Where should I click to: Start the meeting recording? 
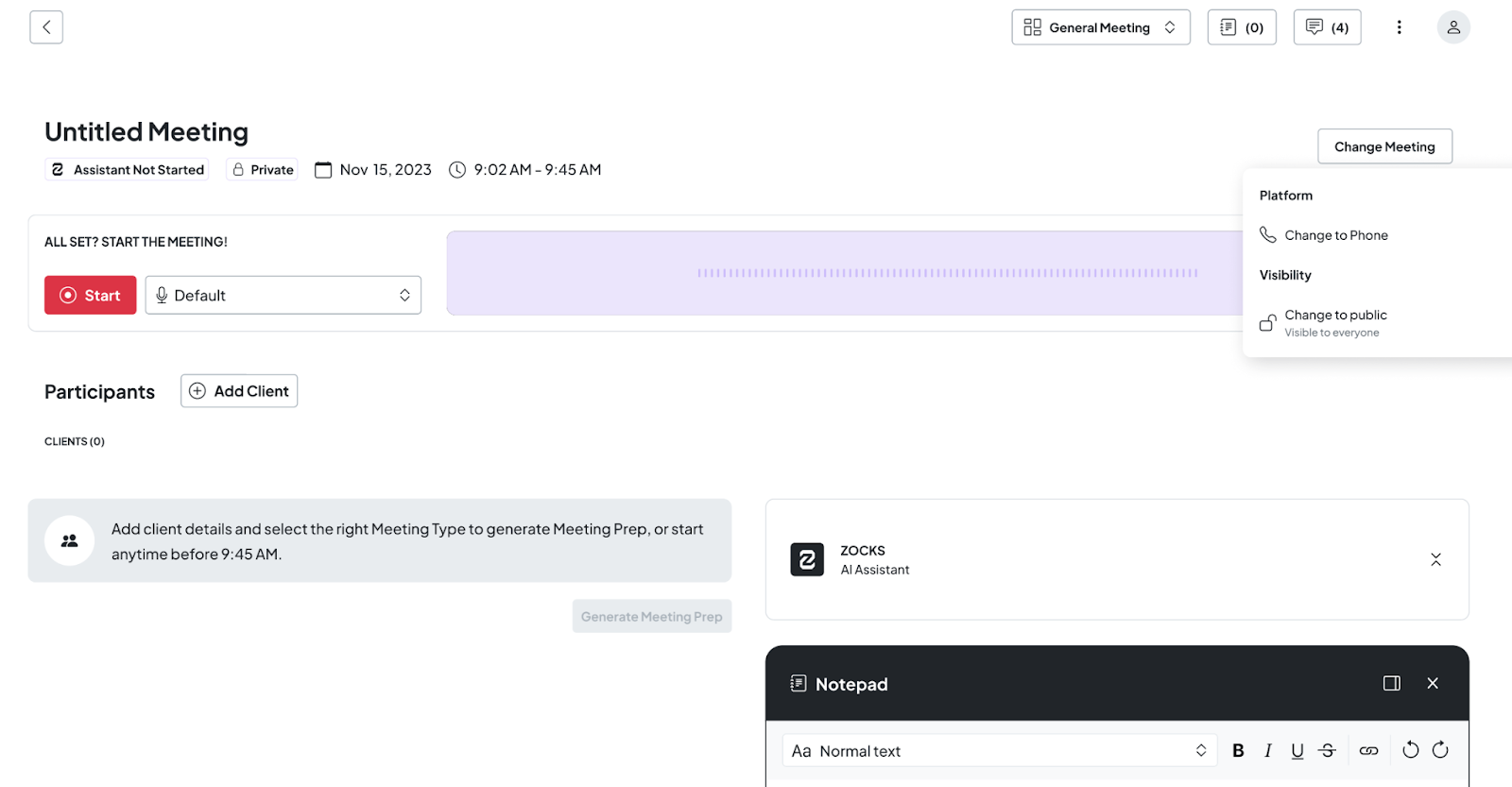coord(91,296)
